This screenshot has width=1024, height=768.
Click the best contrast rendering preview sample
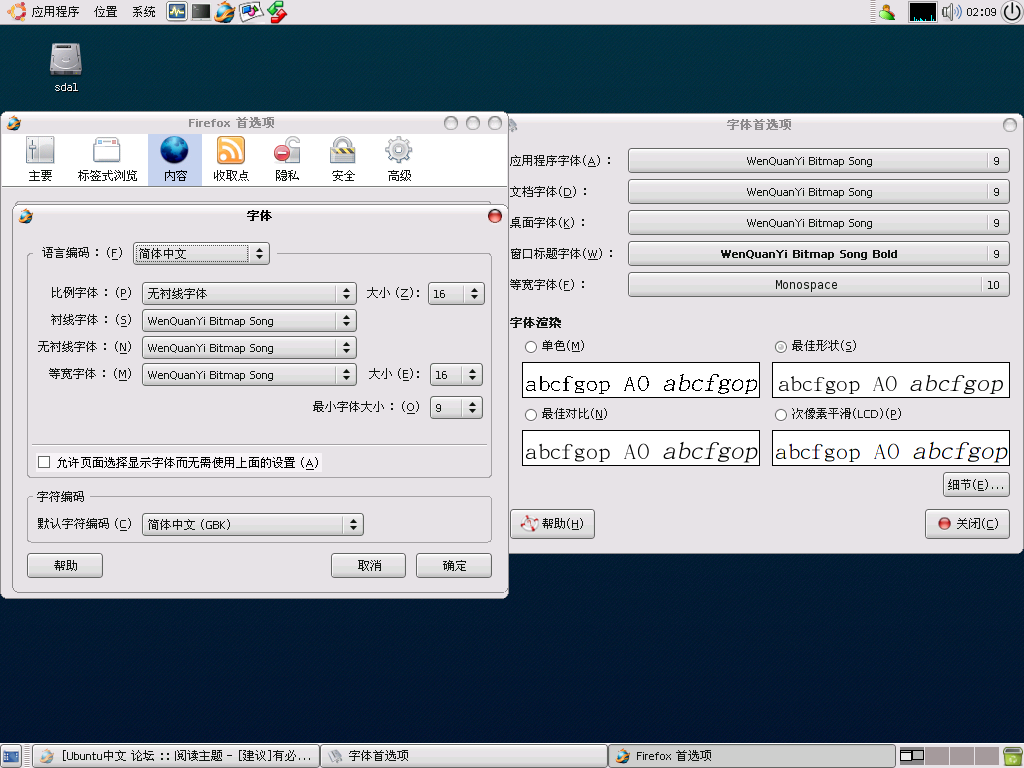coord(641,448)
